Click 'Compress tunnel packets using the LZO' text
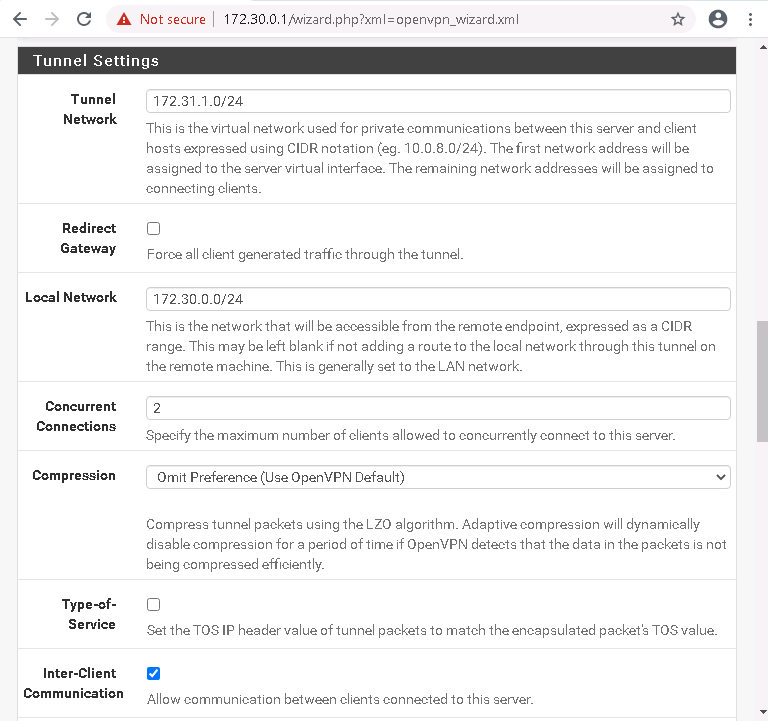The width and height of the screenshot is (768, 721). (436, 544)
